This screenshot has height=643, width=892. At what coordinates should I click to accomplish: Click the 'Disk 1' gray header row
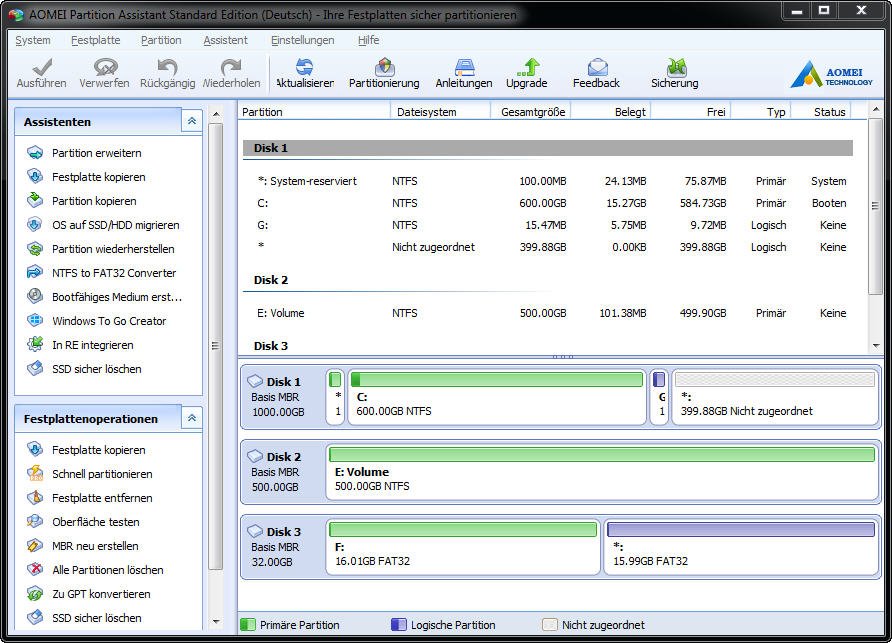pyautogui.click(x=548, y=148)
